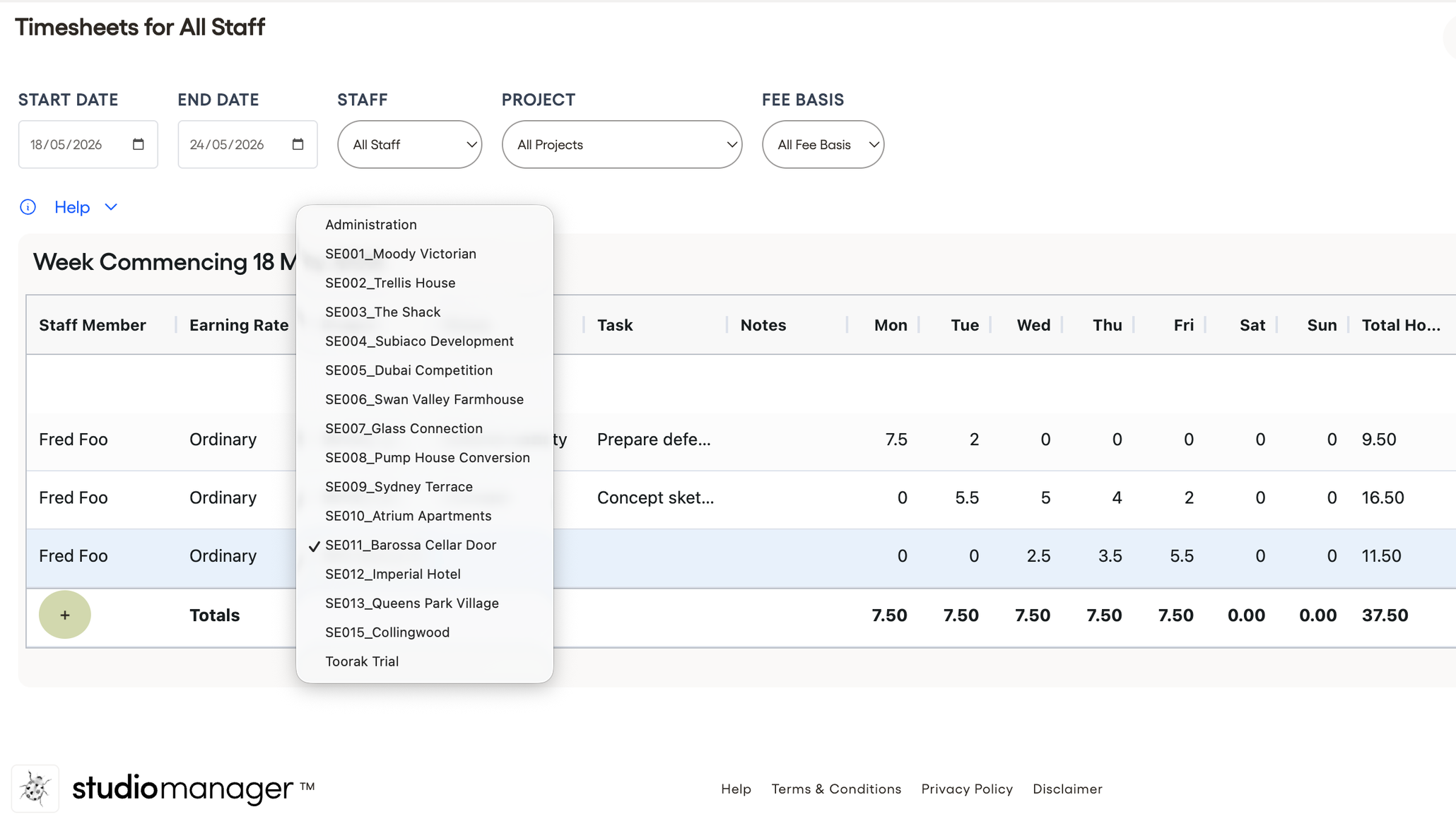Expand the Help section chevron

point(111,207)
